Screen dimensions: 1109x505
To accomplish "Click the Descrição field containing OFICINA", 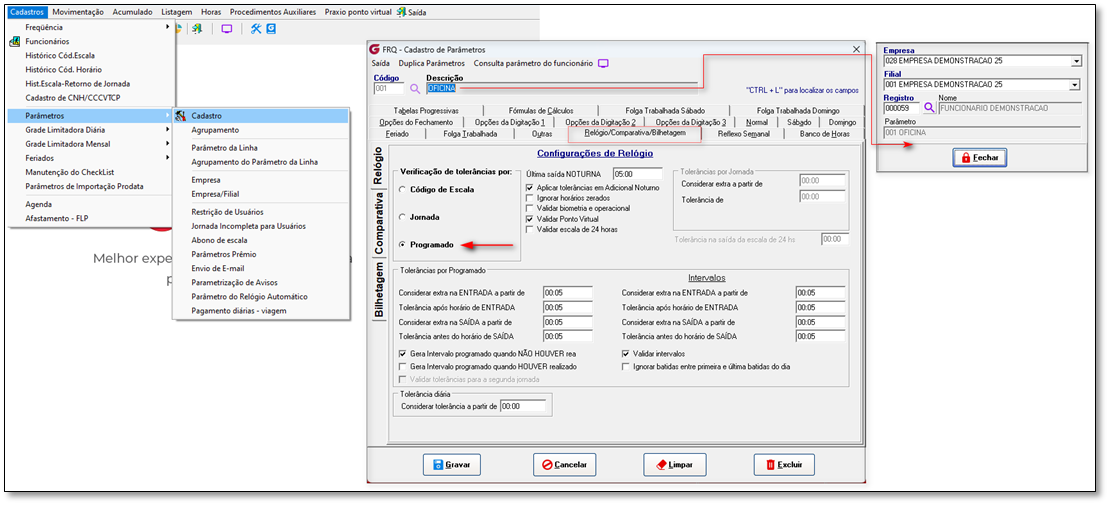I will tap(561, 88).
